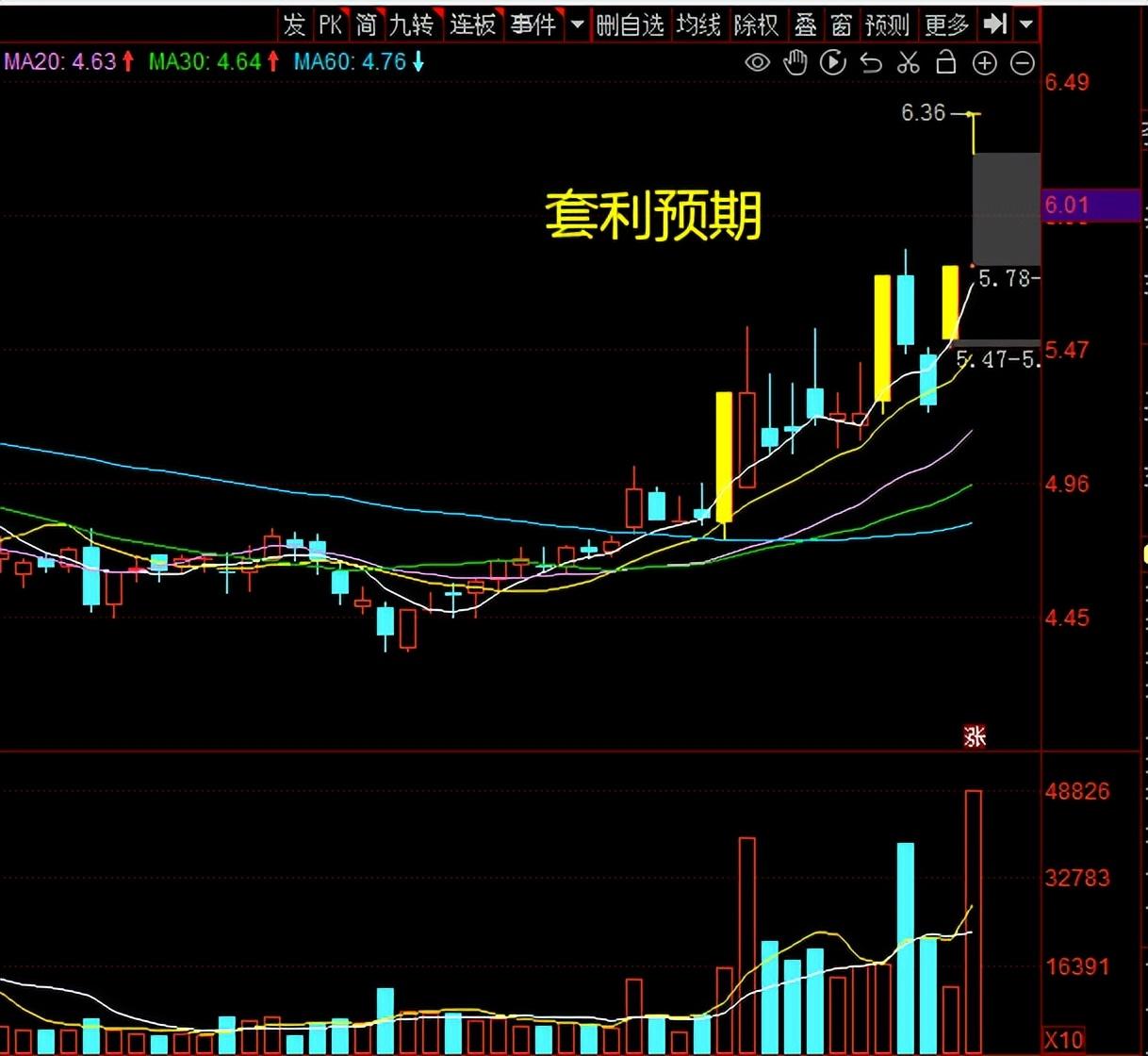Zoom in with the plus circle icon
This screenshot has width=1148, height=1056.
point(984,63)
